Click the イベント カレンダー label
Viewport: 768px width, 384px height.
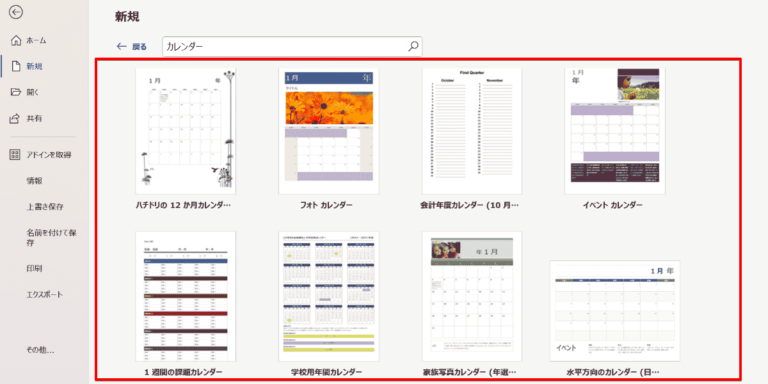612,205
